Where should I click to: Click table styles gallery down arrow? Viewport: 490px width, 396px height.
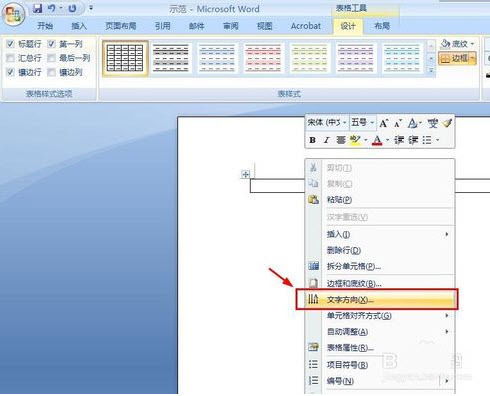click(x=431, y=58)
